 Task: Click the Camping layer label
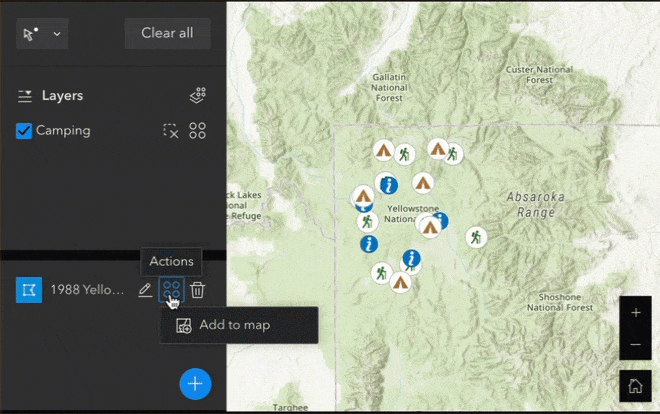[x=63, y=131]
